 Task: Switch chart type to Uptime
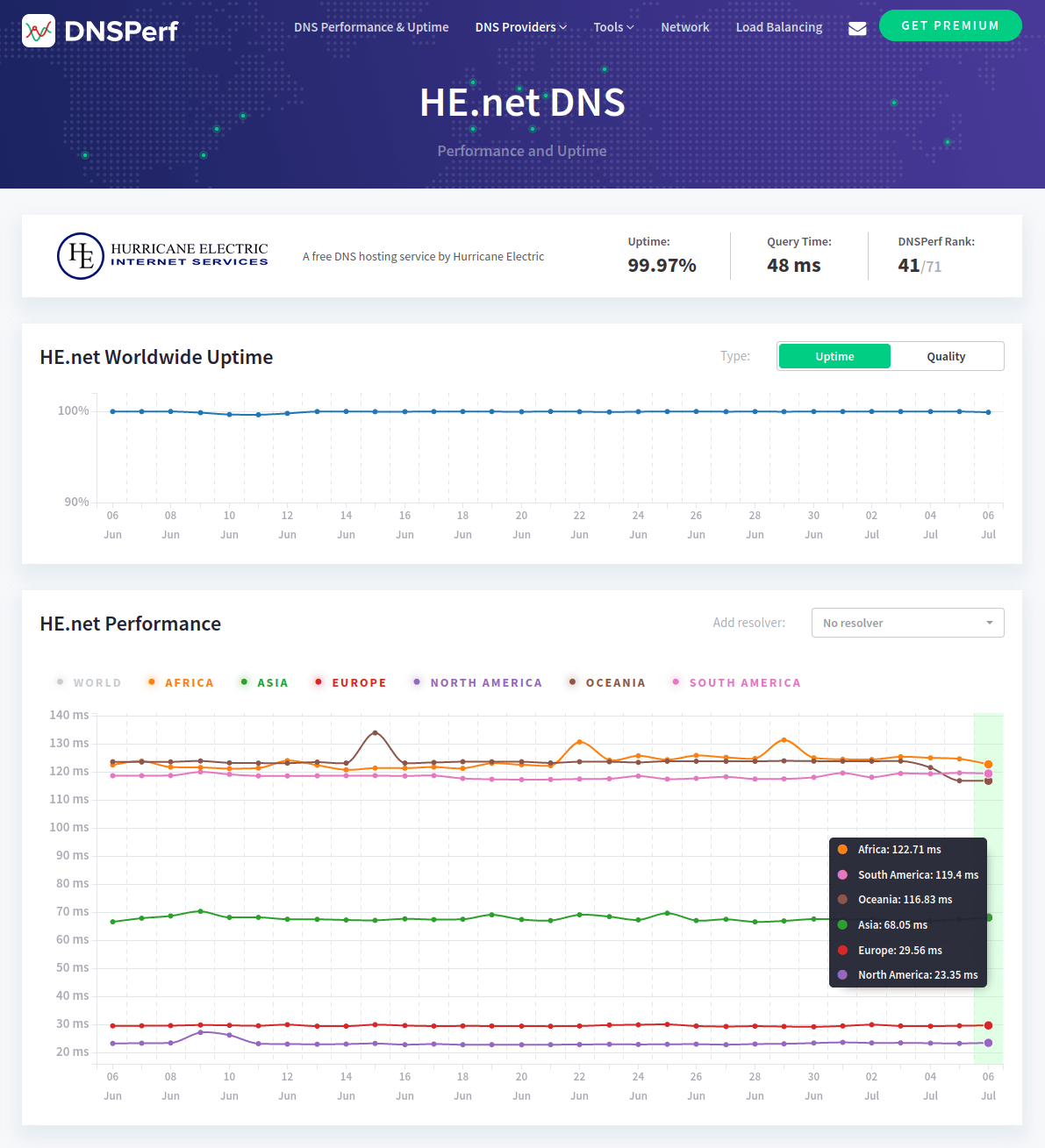coord(834,356)
